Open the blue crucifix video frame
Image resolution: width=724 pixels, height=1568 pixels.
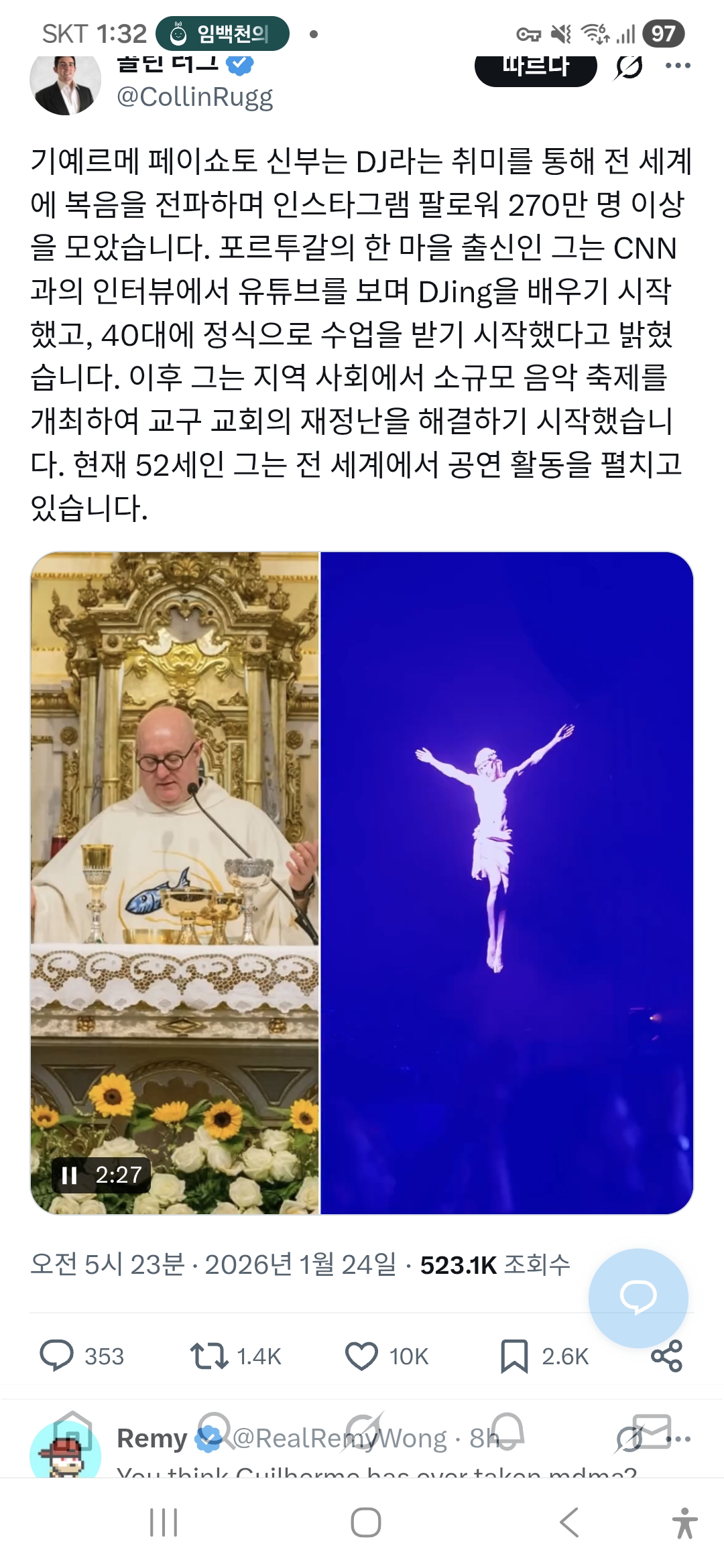coord(507,883)
